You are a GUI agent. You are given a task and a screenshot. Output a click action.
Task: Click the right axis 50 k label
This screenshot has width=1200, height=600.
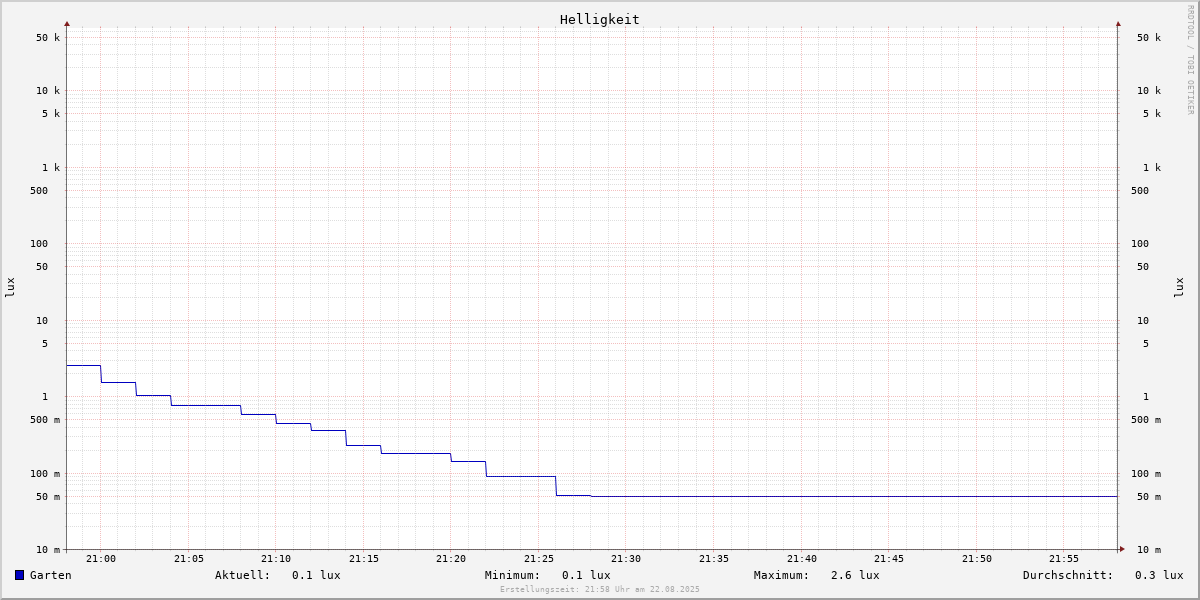pos(1149,38)
